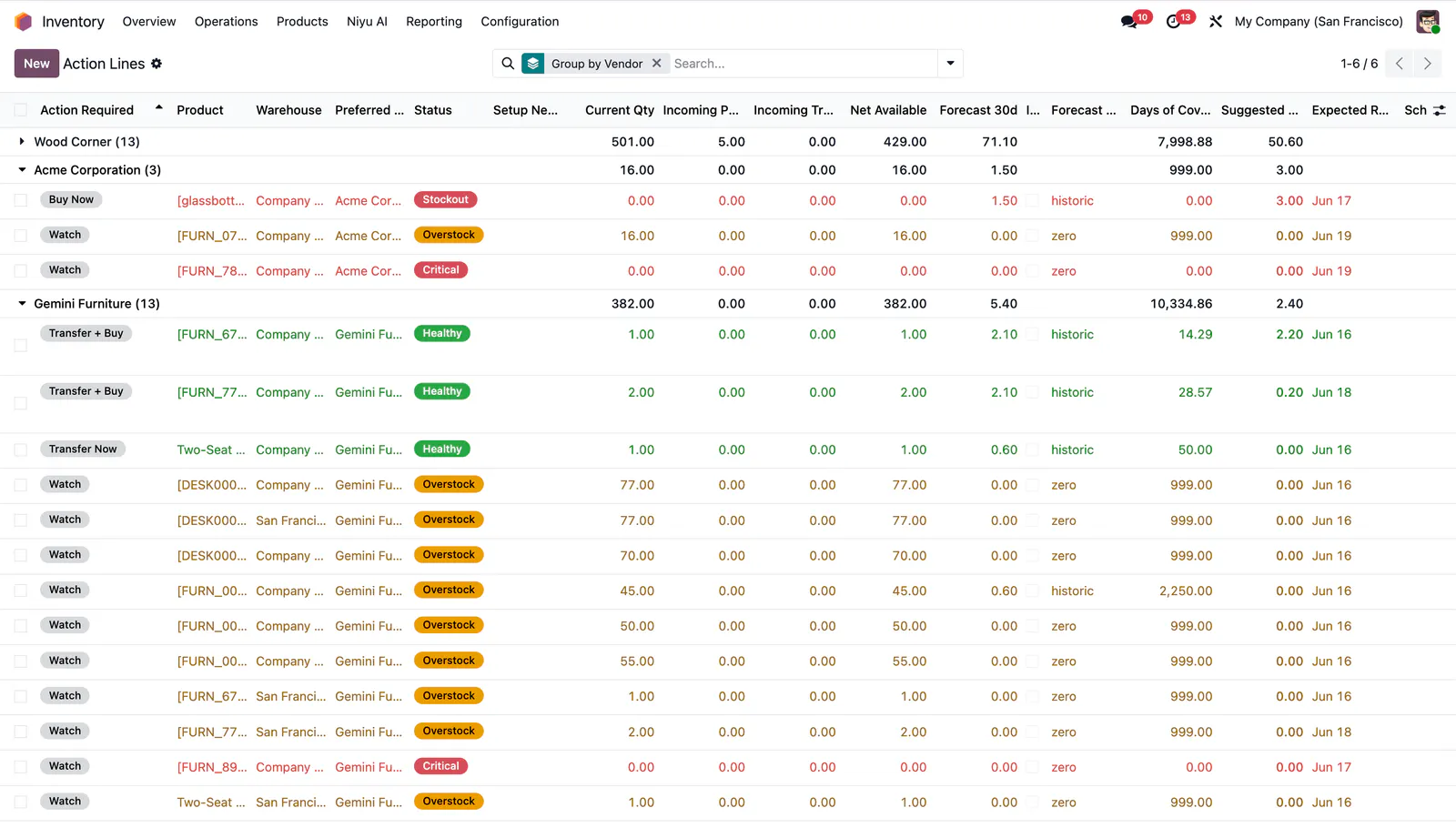Open the activities clock icon

1174,22
